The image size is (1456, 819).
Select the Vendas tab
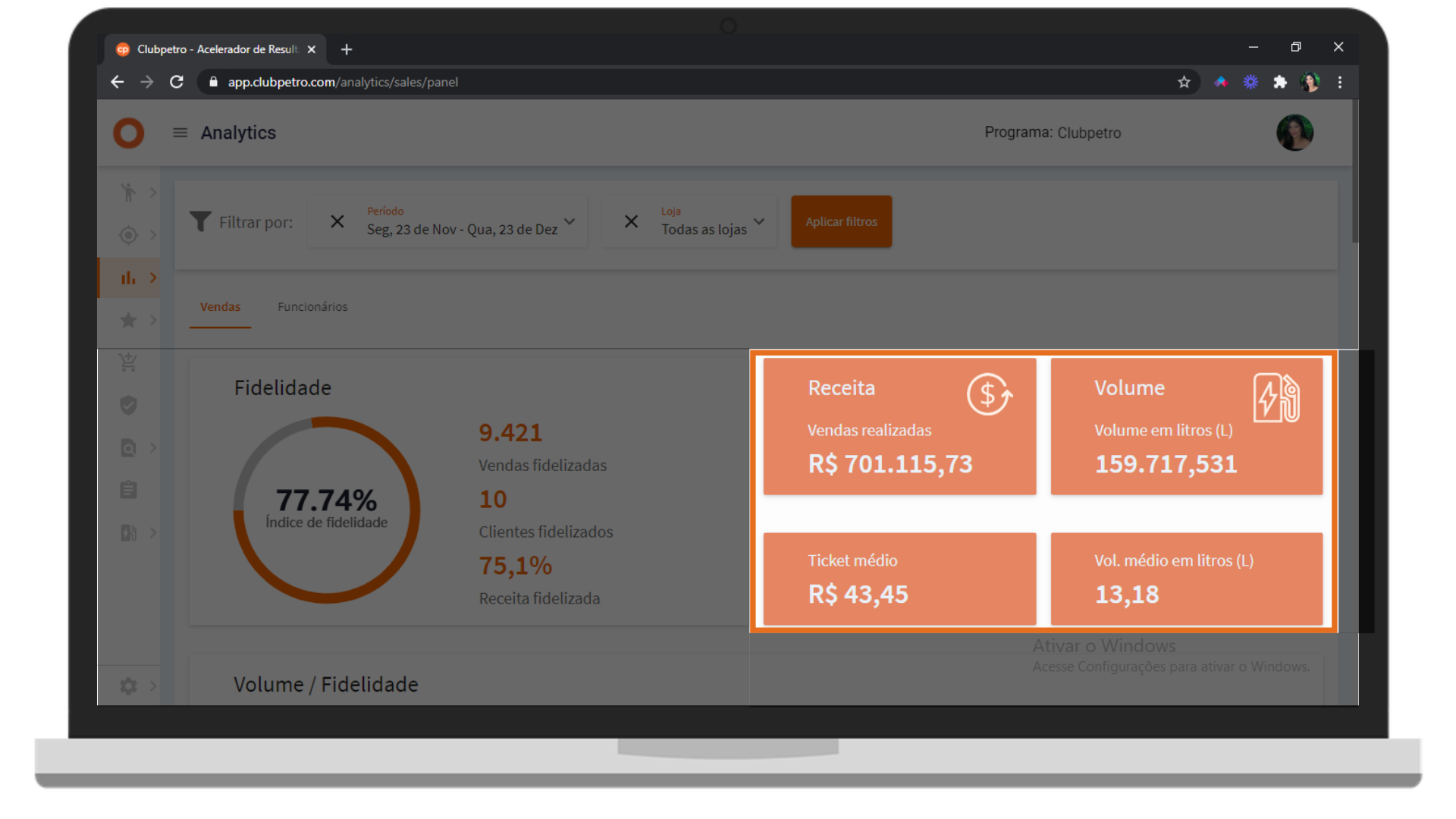(220, 306)
